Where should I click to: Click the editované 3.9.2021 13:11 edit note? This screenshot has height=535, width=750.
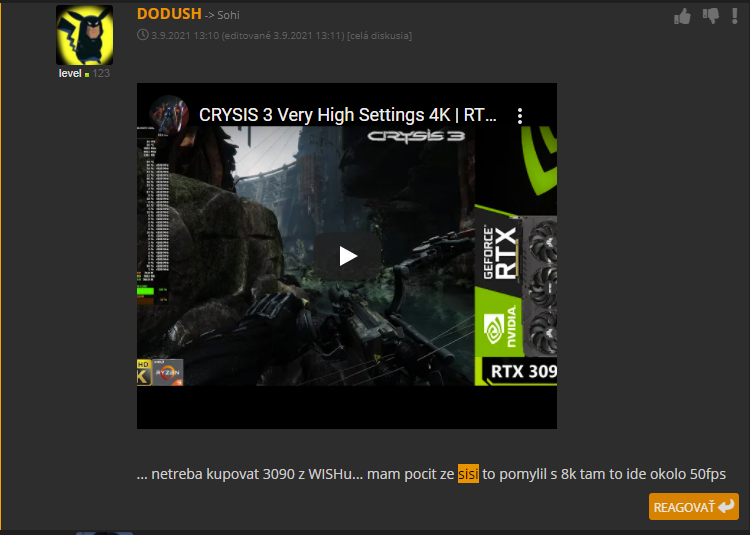(x=276, y=36)
